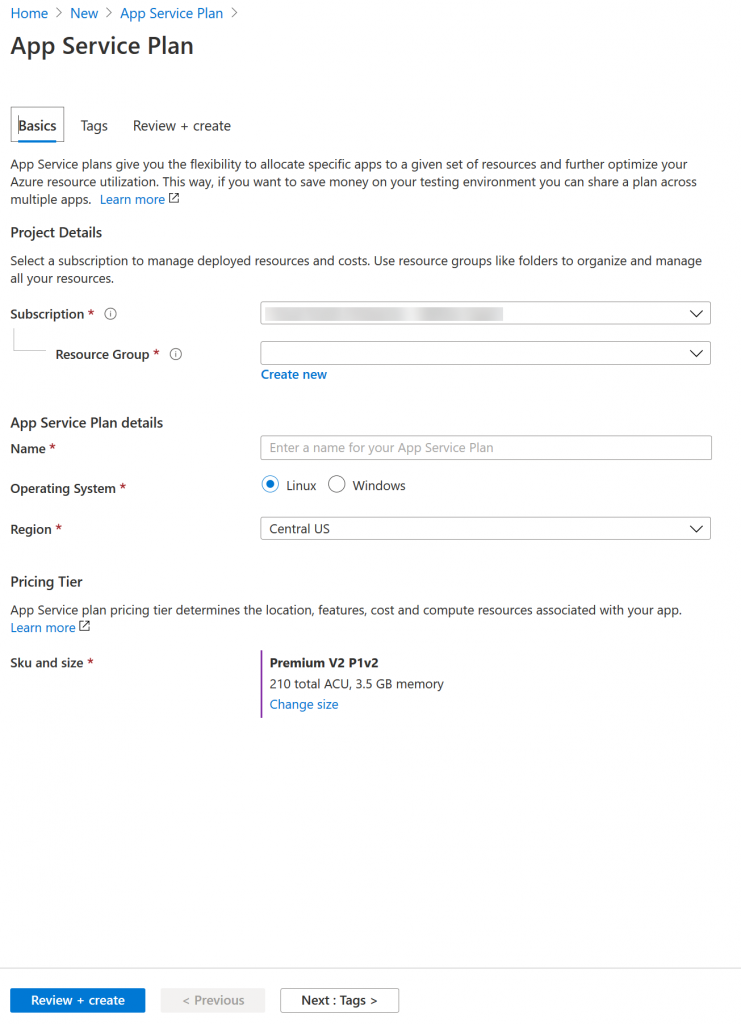Click the Next : Tags button
Screen dimensions: 741x1024
pyautogui.click(x=339, y=1000)
